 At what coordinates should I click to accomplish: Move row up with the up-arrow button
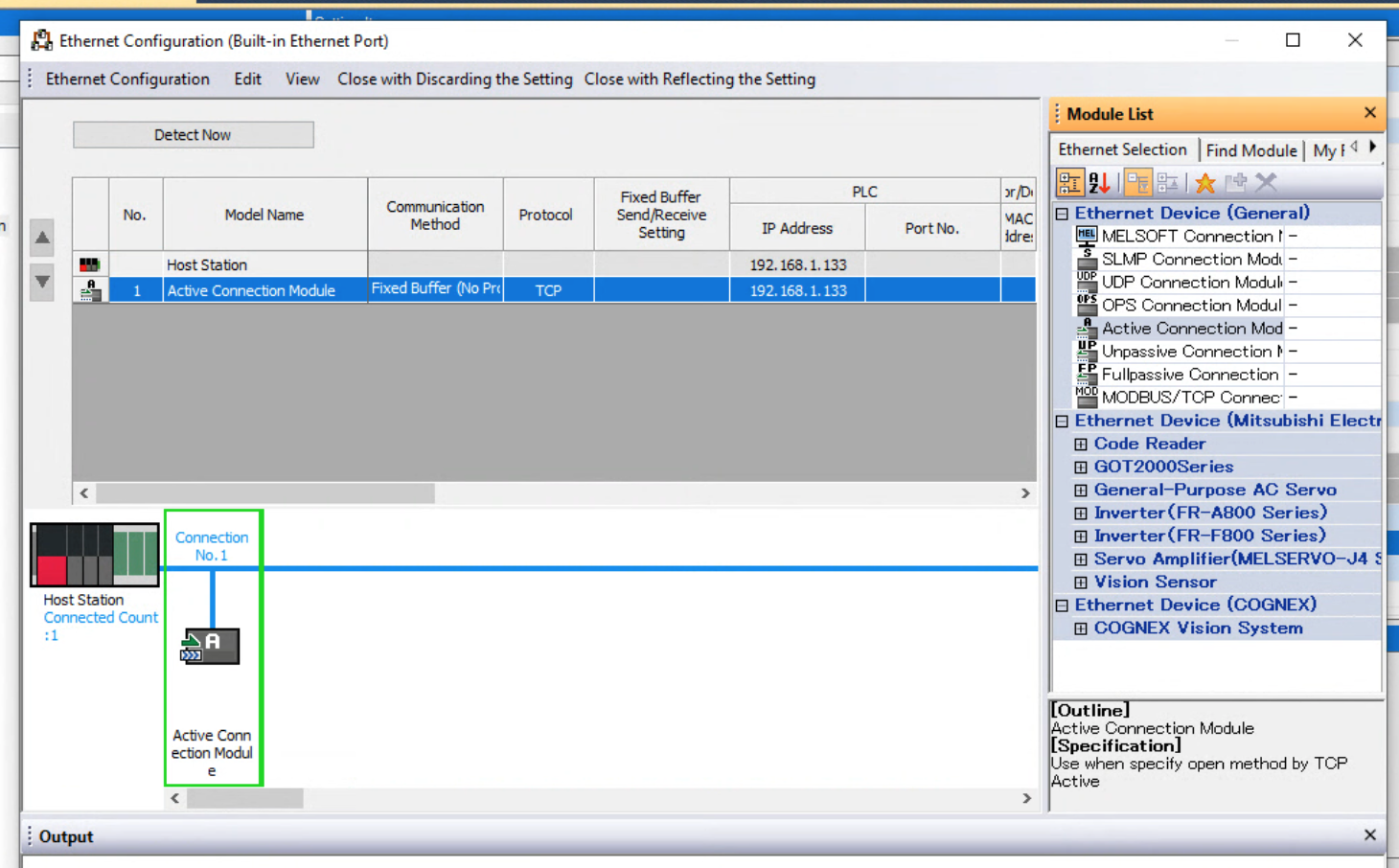(42, 238)
